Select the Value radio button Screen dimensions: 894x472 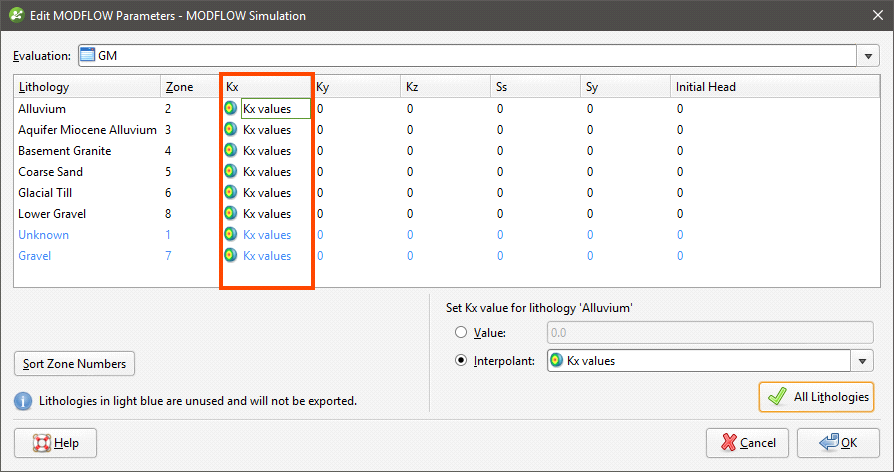(x=461, y=332)
